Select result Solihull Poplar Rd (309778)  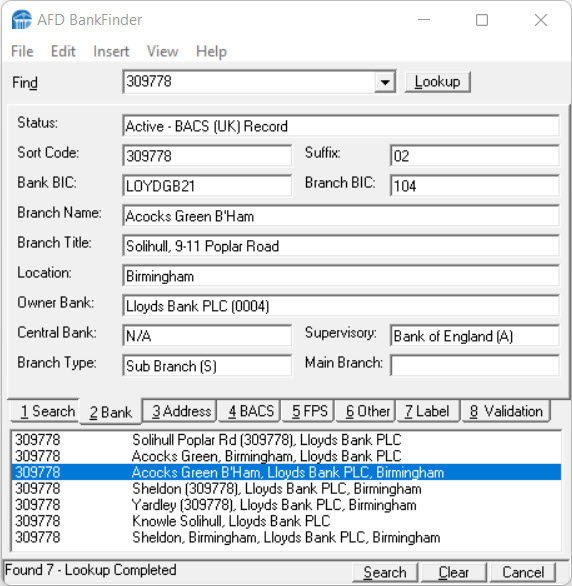click(286, 440)
